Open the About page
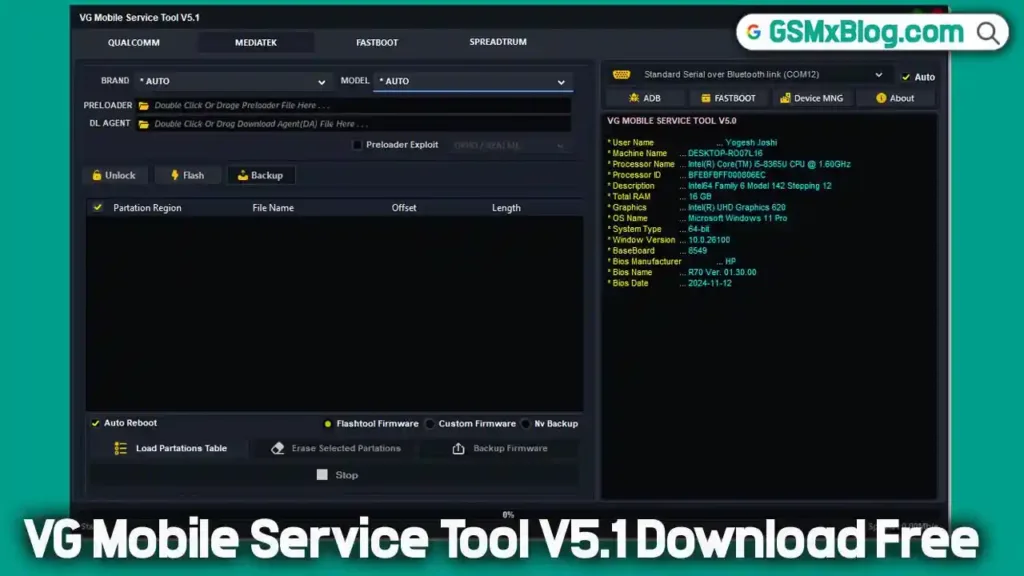 click(895, 98)
